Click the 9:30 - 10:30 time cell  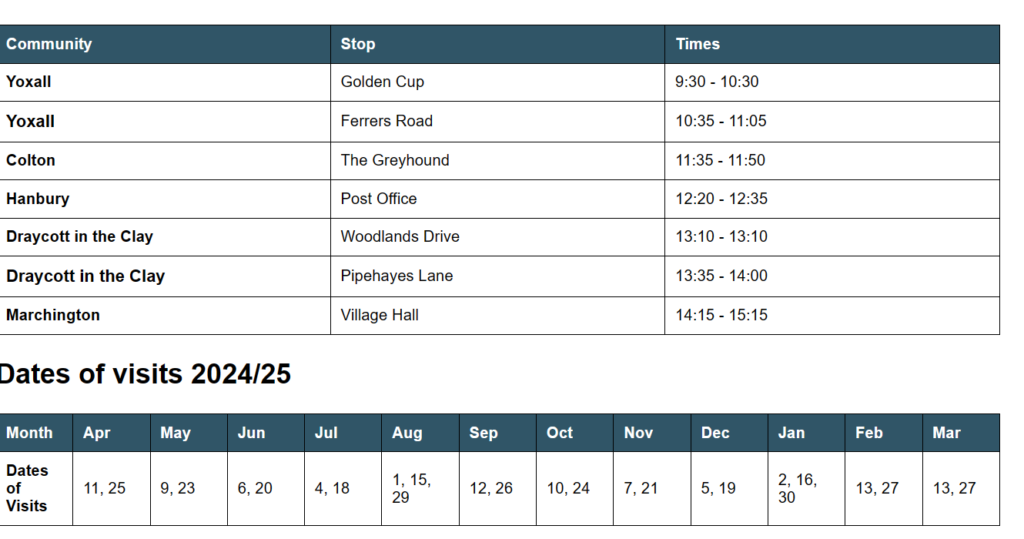(832, 82)
